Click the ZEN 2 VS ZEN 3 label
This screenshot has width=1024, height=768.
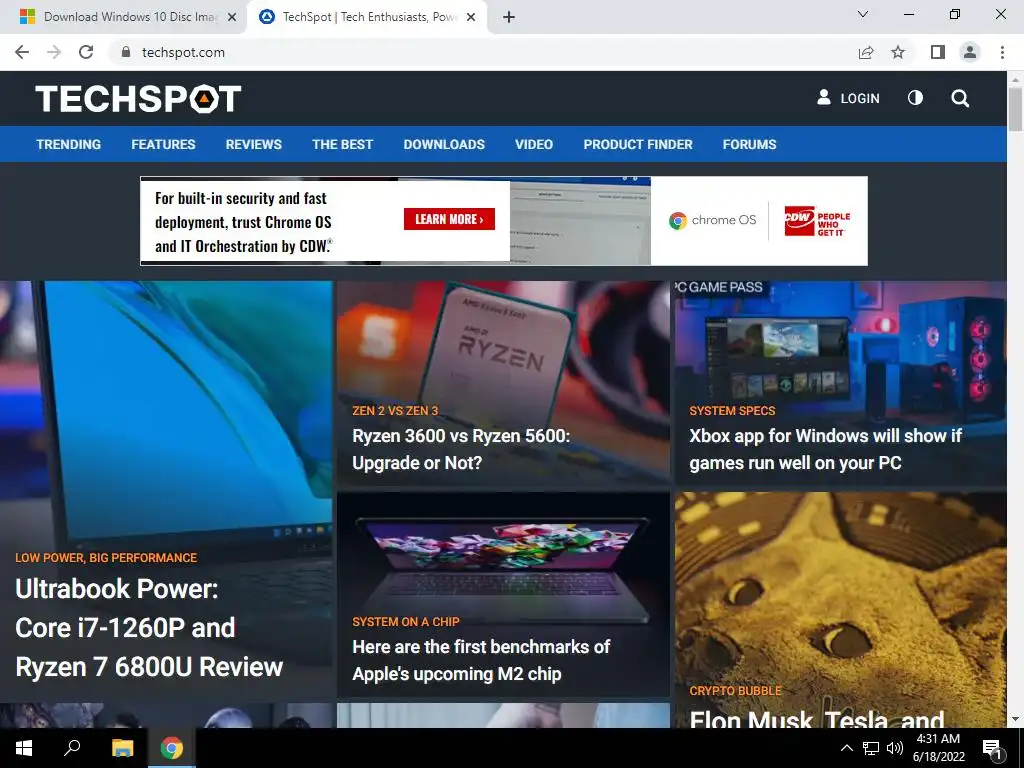click(x=395, y=411)
